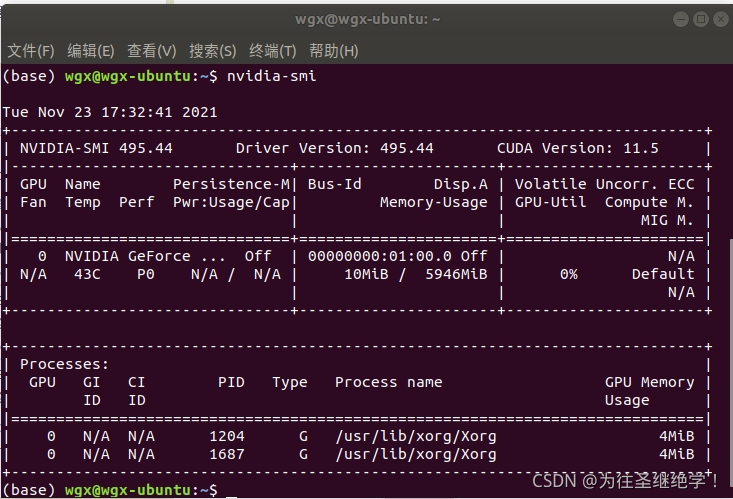The image size is (733, 499).
Task: Click the Processes: label
Action: pyautogui.click(x=65, y=364)
